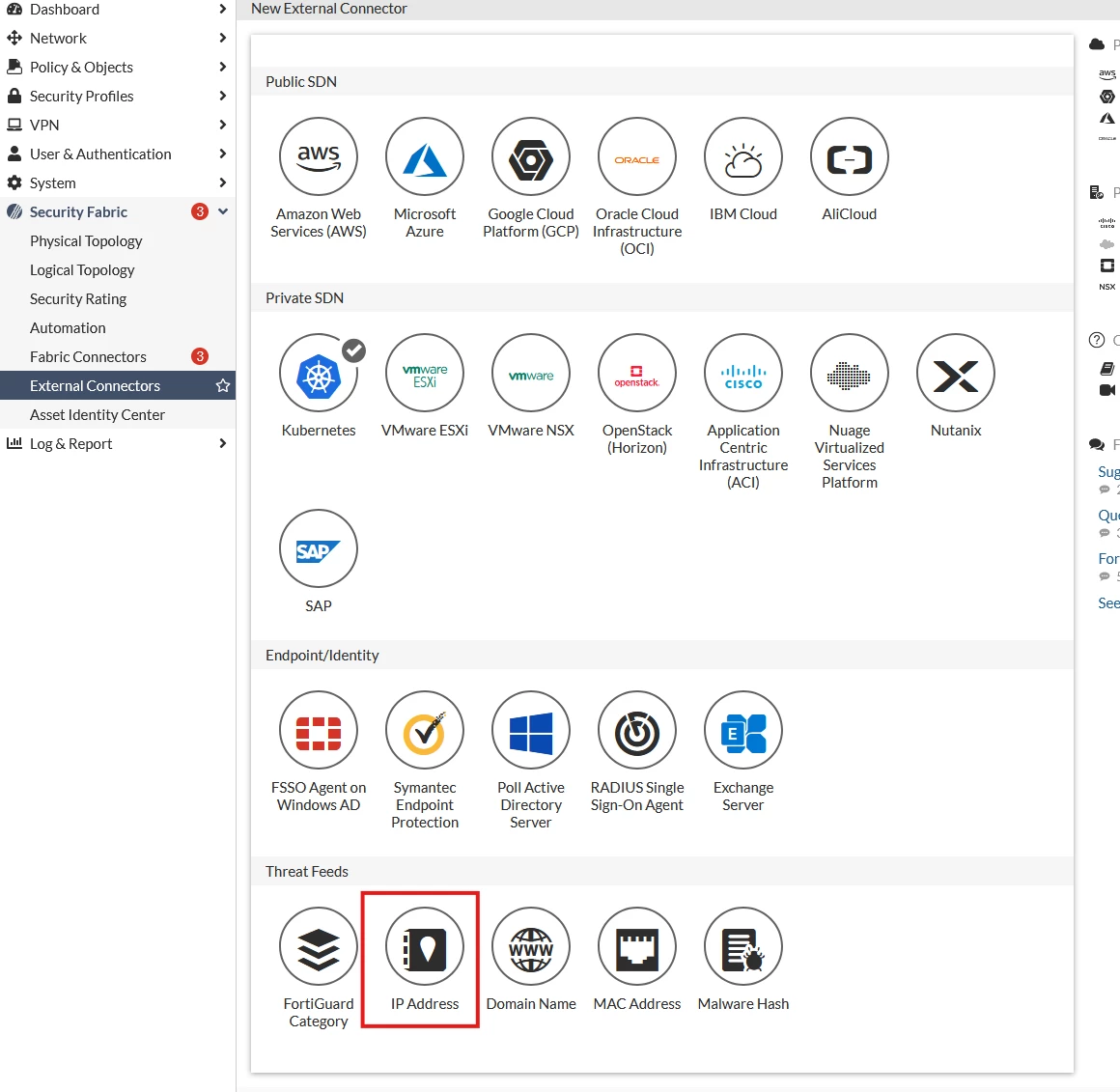Choose Symantec Endpoint Protection connector
Viewport: 1120px width, 1092px height.
click(x=424, y=730)
